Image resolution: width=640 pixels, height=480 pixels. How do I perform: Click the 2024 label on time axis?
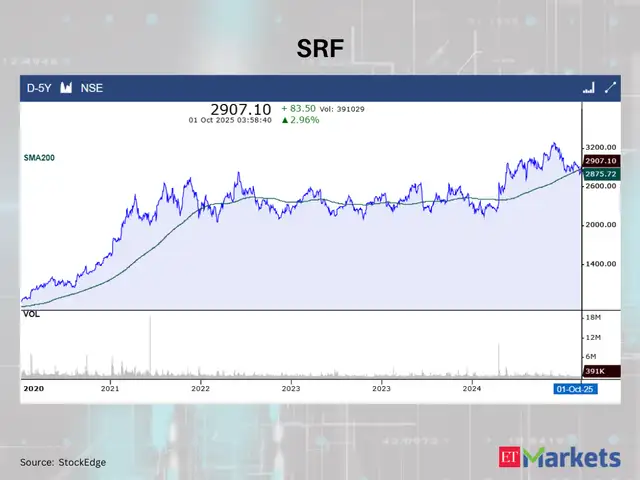tap(472, 388)
